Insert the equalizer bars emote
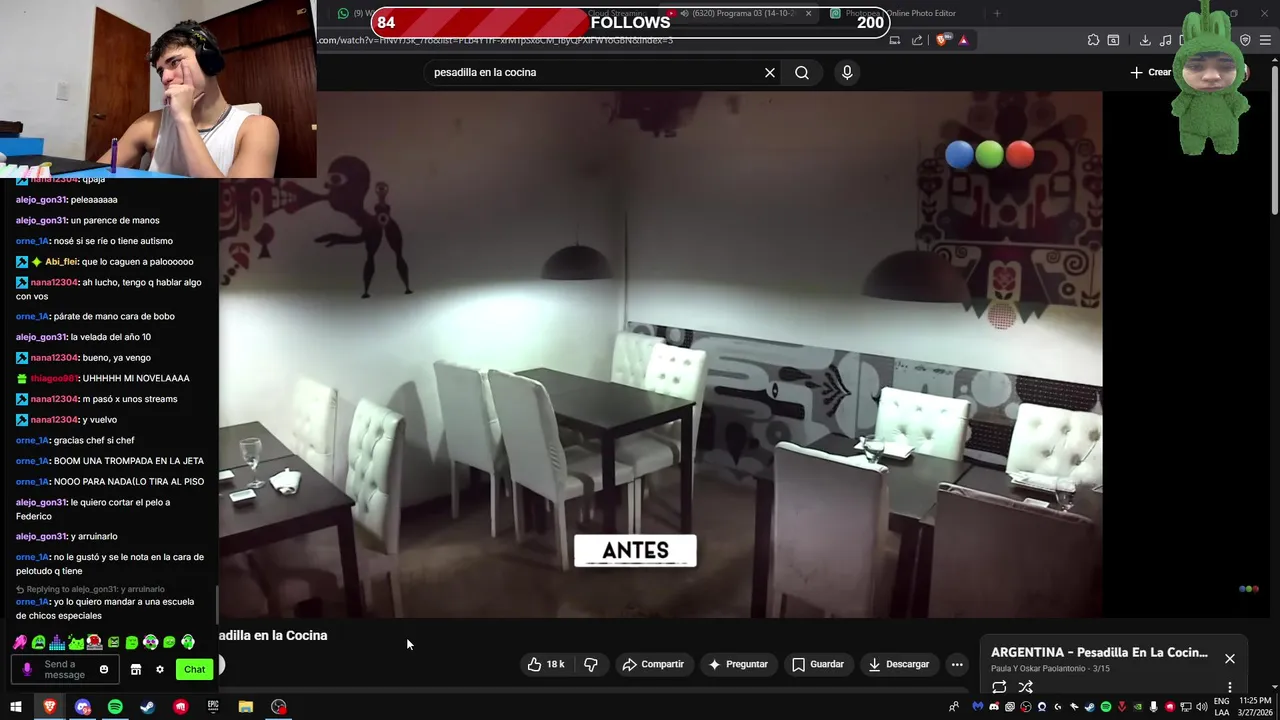Viewport: 1280px width, 720px height. tap(57, 642)
